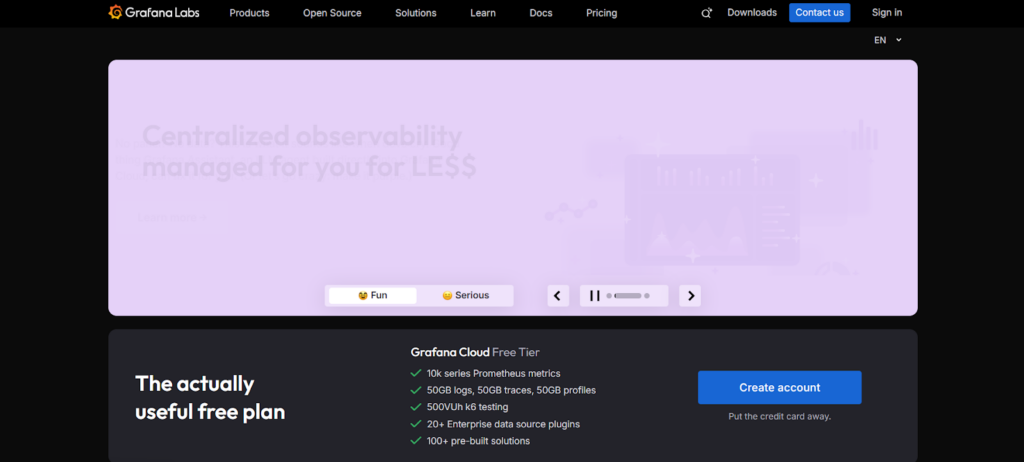
Task: Open the EN language dropdown
Action: tap(887, 40)
